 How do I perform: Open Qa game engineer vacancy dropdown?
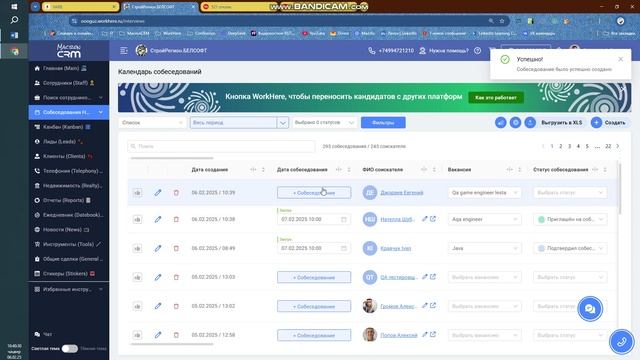click(484, 193)
